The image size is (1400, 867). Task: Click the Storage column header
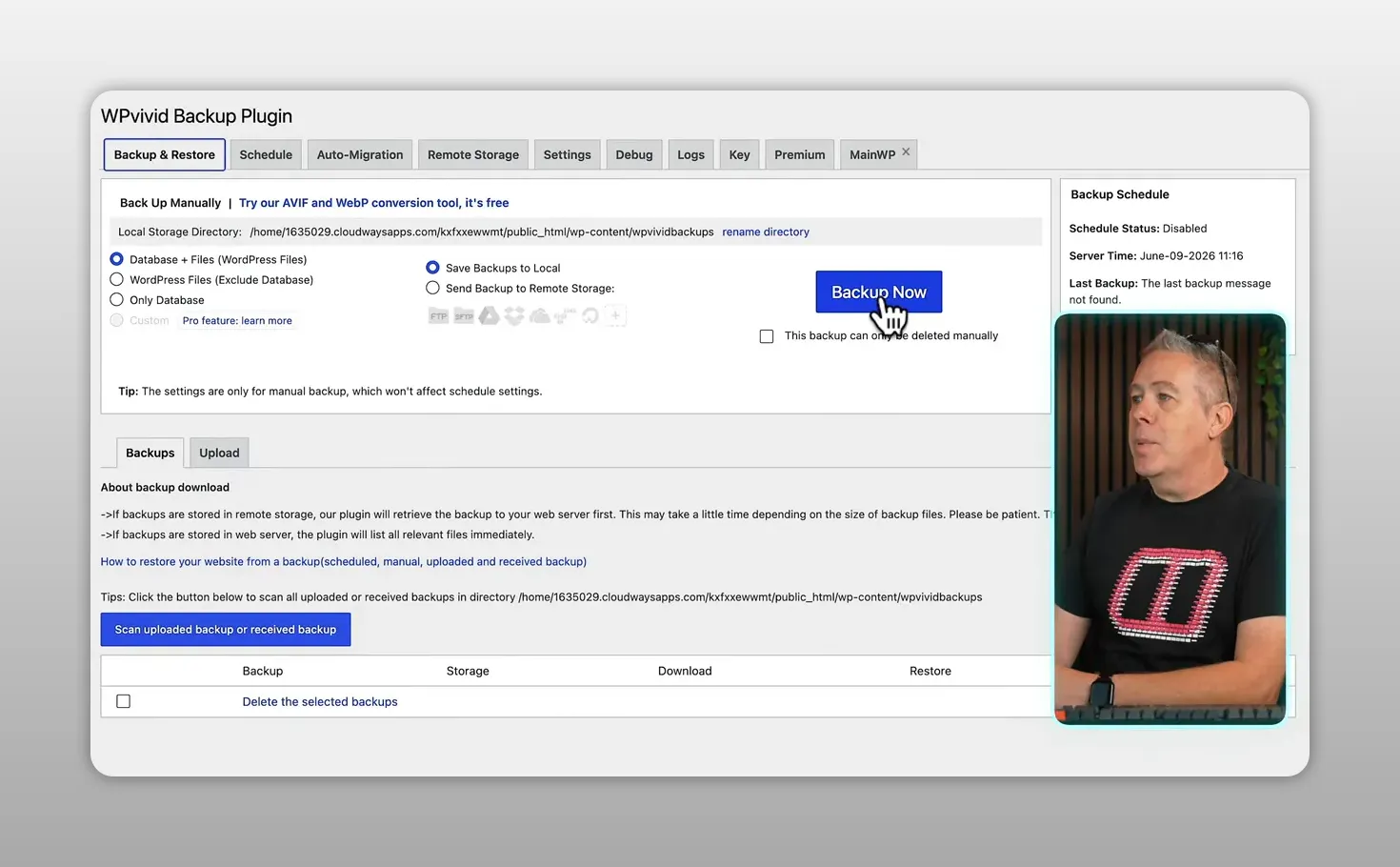[468, 671]
